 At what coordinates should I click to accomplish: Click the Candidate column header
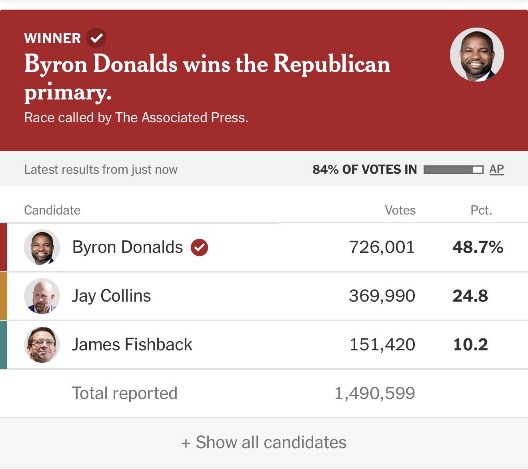[x=52, y=210]
